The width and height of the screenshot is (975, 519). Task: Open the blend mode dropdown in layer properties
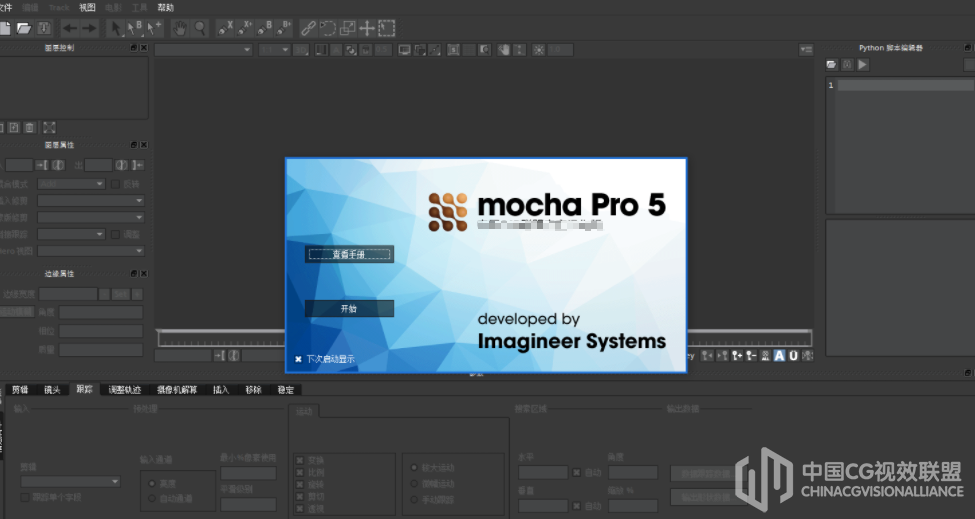(x=71, y=184)
